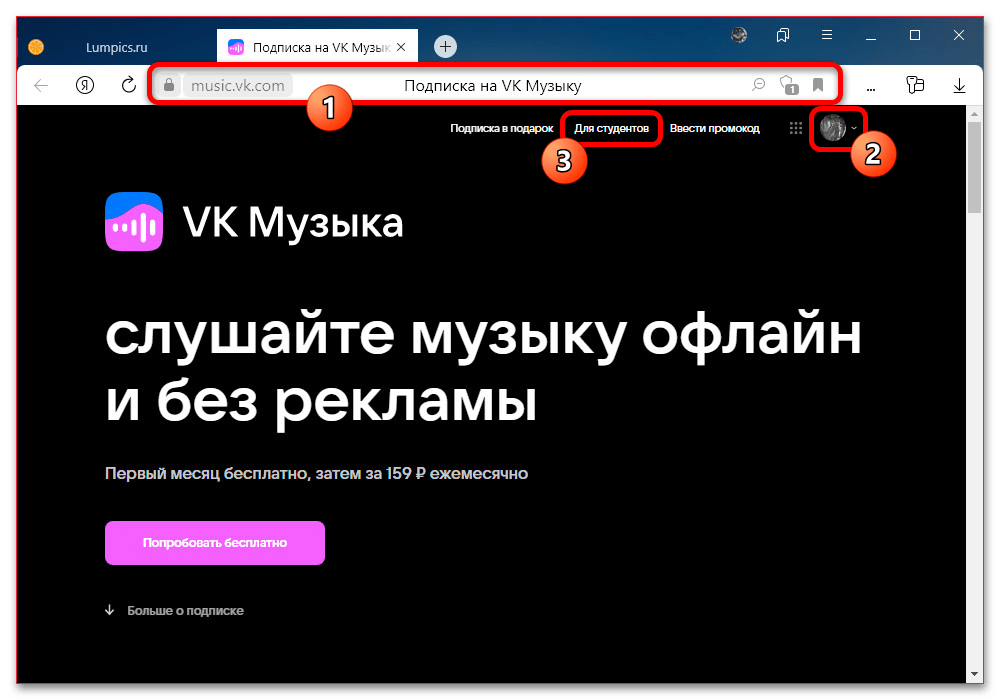Click the orange icon on the Lumpics.ru tab
Viewport: 1000px width, 700px height.
tap(36, 47)
